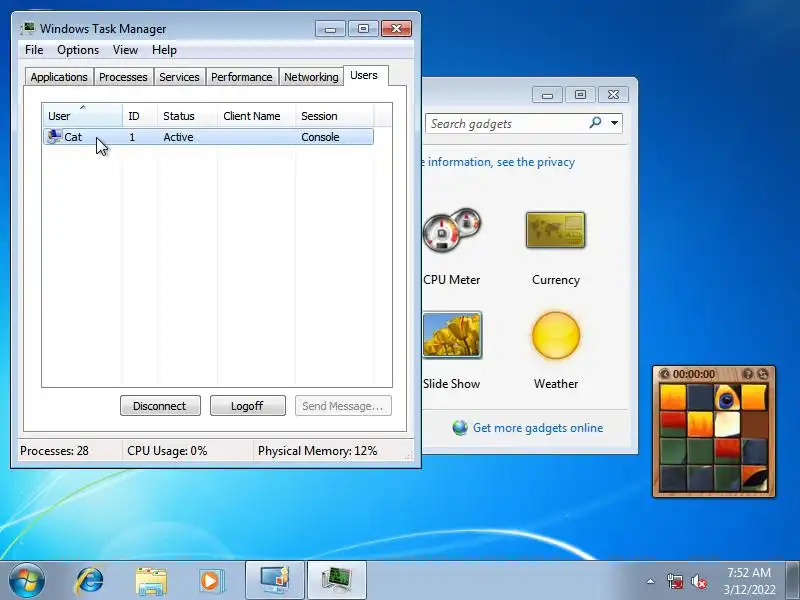Click the Desktop Gadget Gallery taskbar button
The image size is (800, 600).
pos(275,581)
